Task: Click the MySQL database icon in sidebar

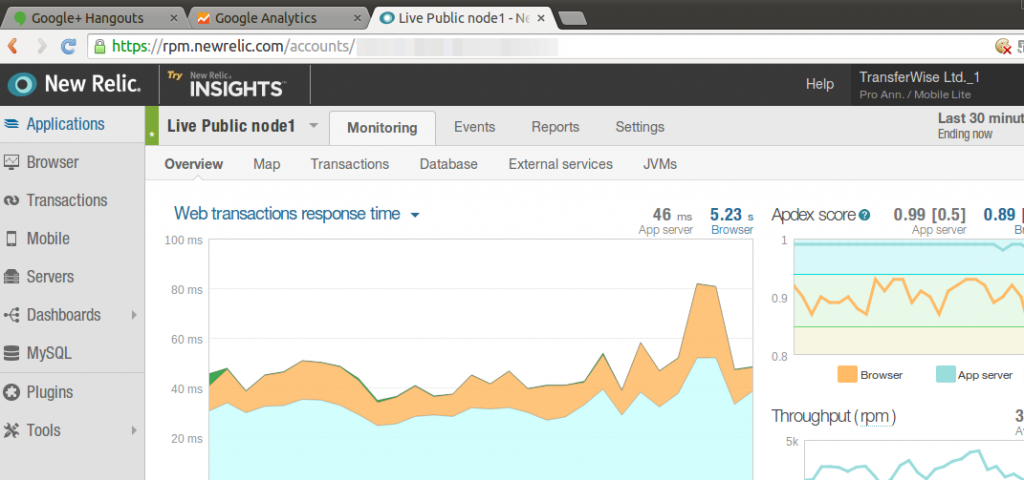Action: [11, 354]
